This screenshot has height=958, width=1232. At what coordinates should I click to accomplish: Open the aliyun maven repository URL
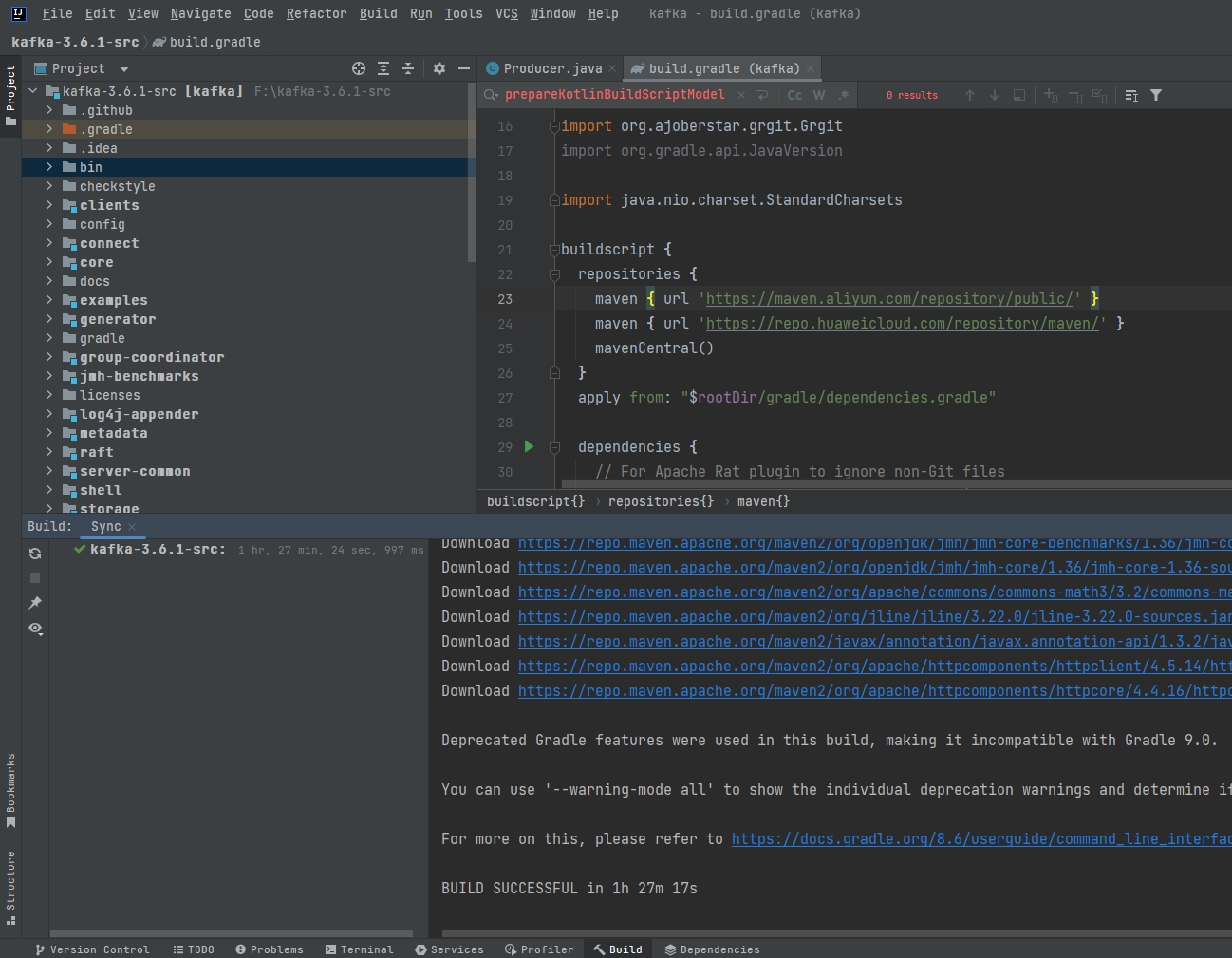pyautogui.click(x=889, y=299)
